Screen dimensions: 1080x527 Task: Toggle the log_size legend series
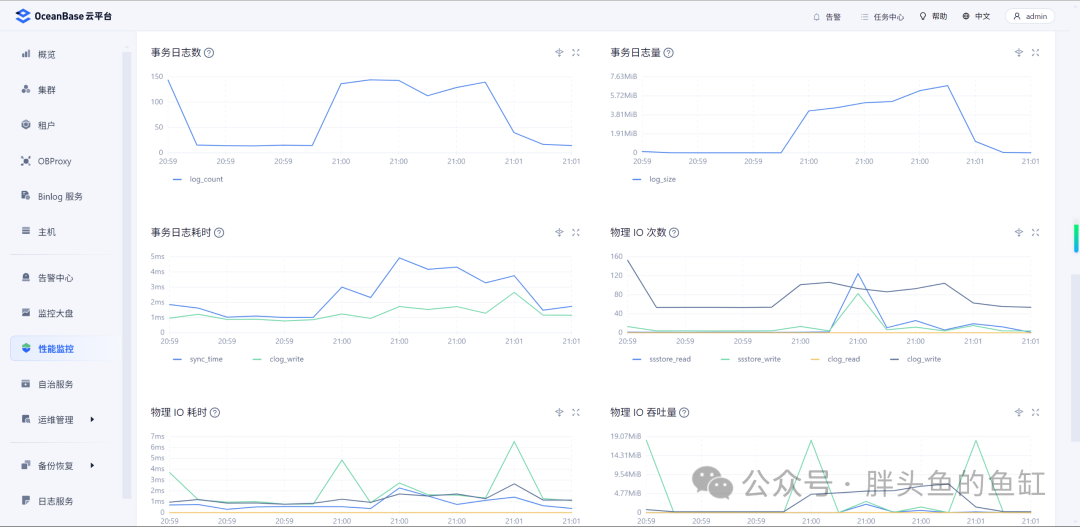654,179
